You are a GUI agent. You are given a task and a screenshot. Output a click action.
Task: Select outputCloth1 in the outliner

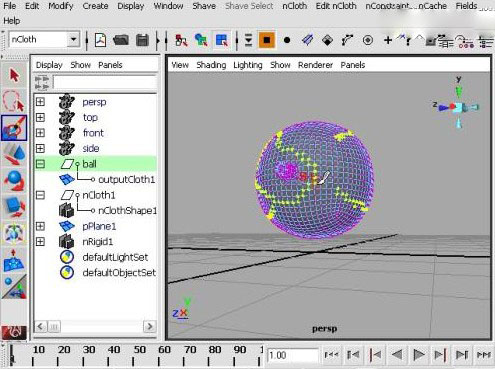126,179
